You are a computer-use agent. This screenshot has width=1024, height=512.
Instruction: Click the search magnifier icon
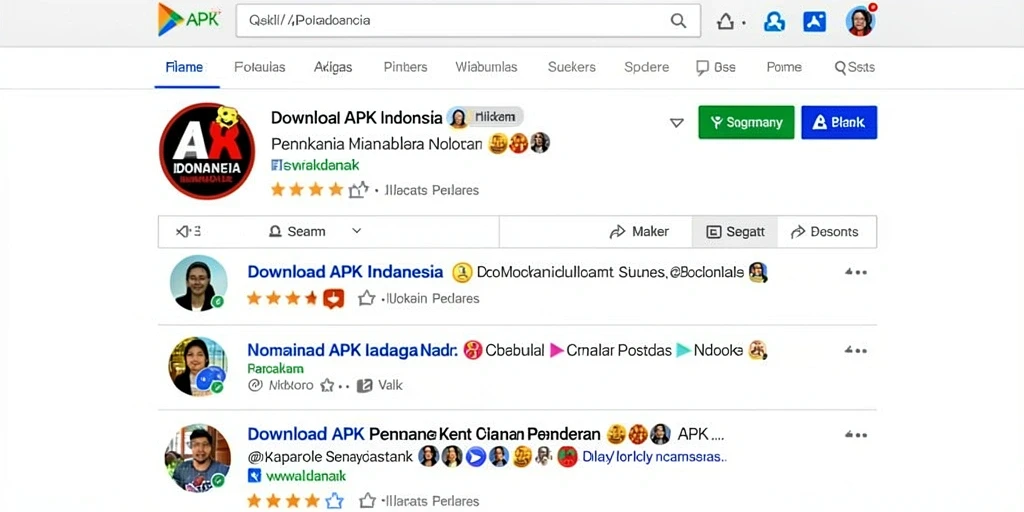point(679,20)
